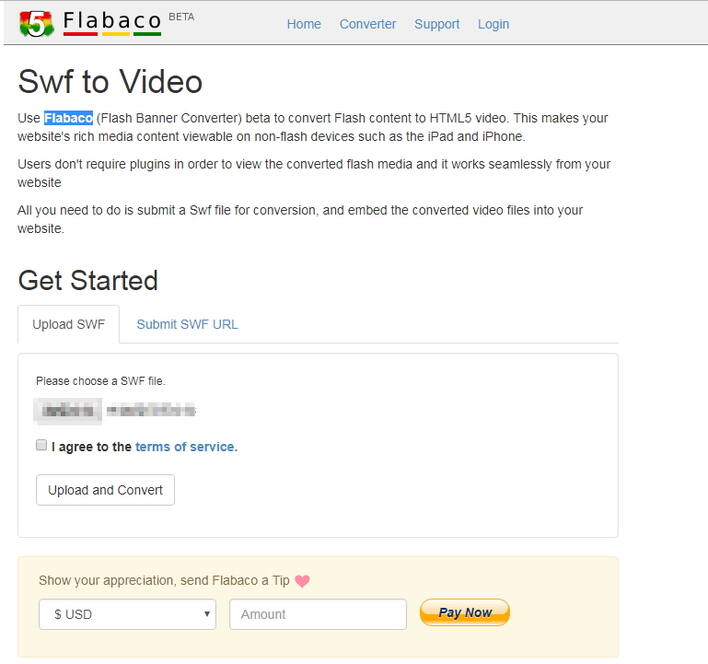Switch to Submit SWF URL tab

(x=187, y=324)
